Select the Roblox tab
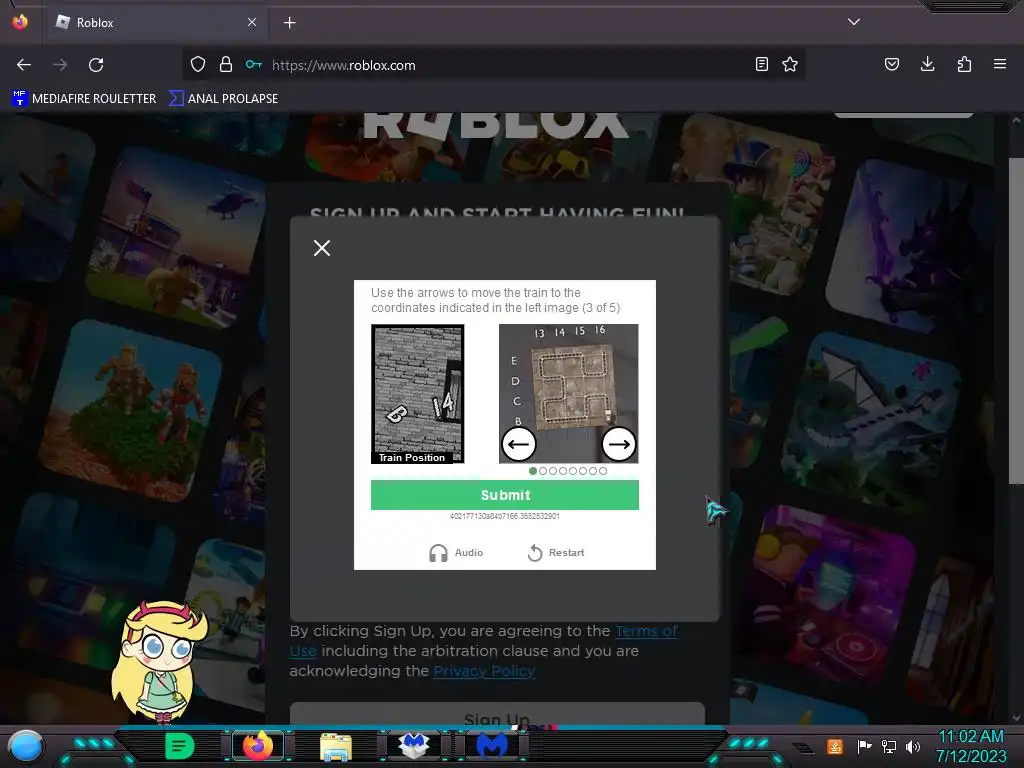This screenshot has height=768, width=1024. pos(157,22)
